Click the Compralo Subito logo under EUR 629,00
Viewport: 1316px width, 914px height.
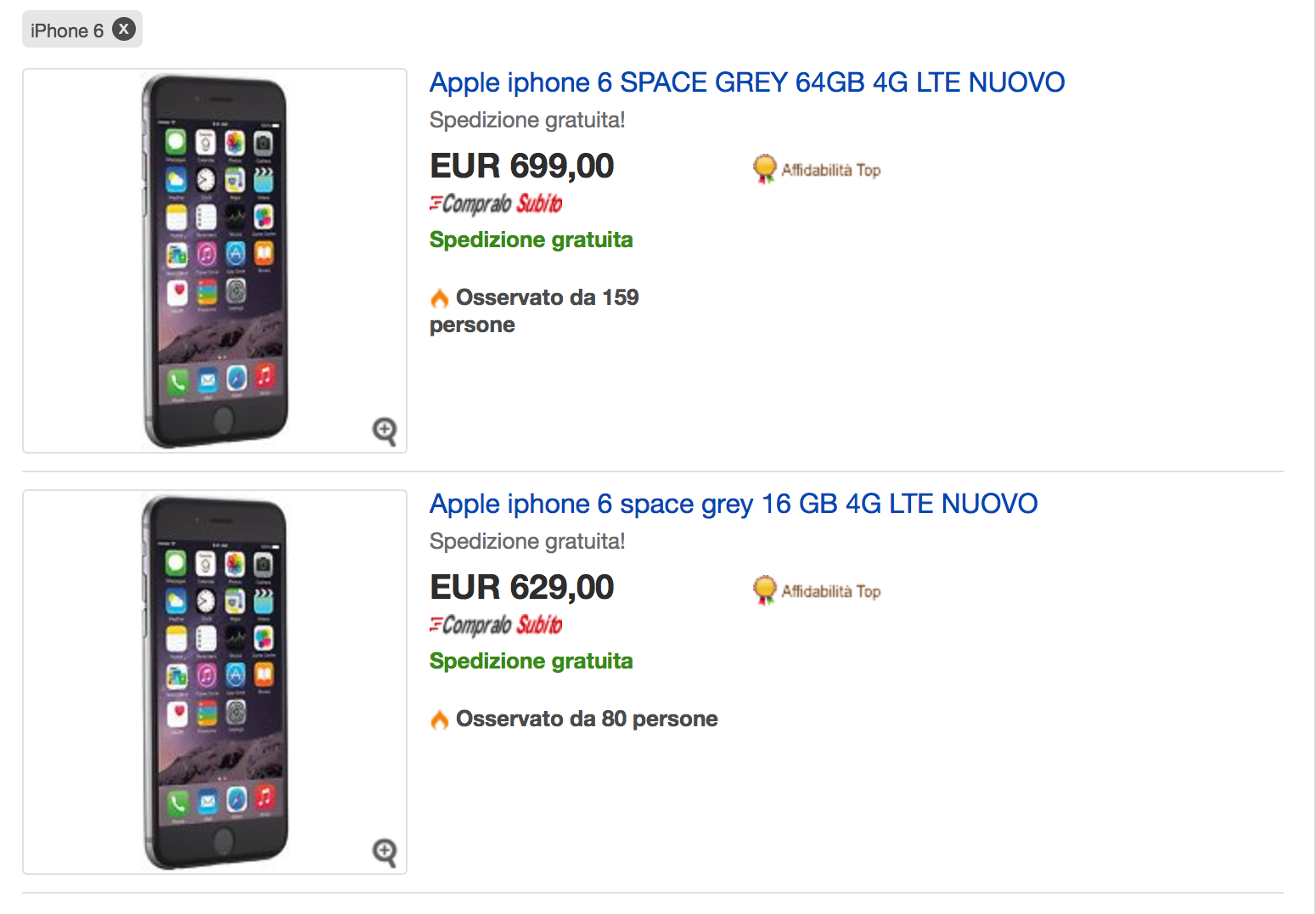(496, 625)
